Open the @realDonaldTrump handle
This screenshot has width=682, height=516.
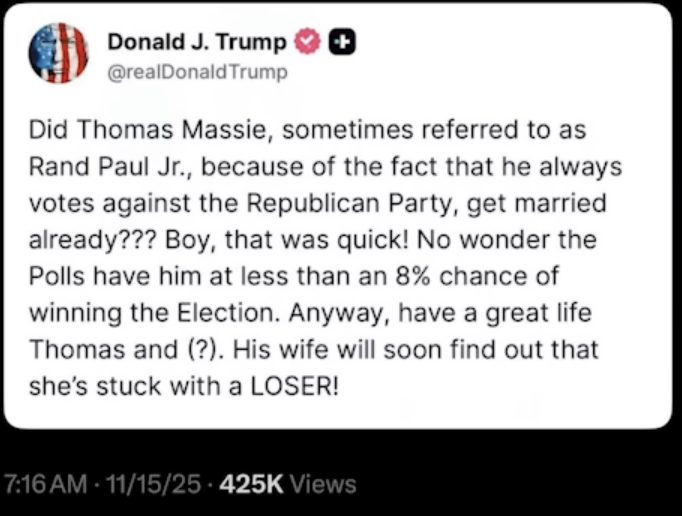(196, 71)
